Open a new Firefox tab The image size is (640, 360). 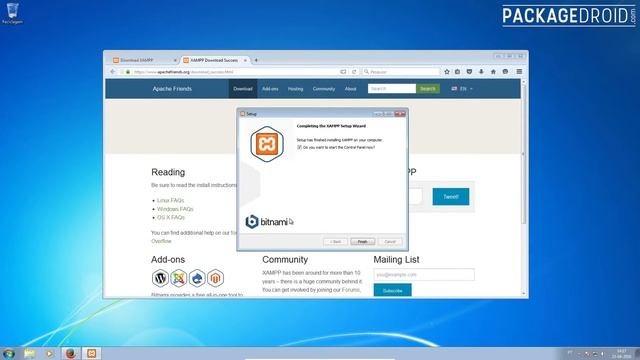point(256,60)
